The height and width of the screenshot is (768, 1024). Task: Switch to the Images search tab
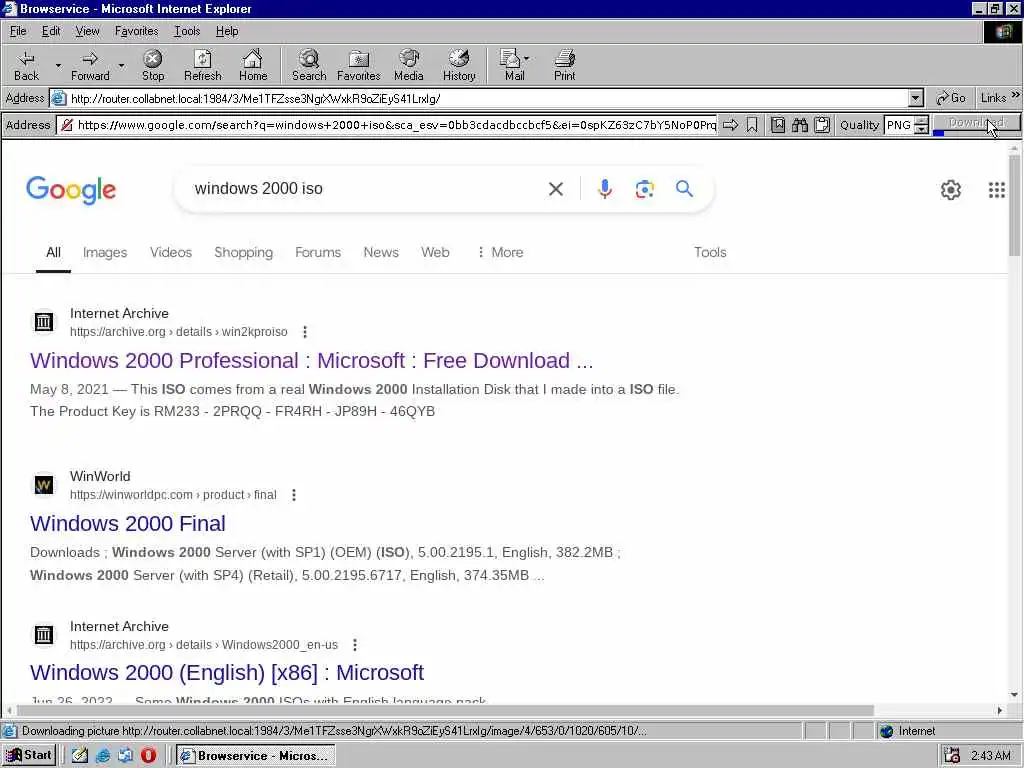pos(104,252)
